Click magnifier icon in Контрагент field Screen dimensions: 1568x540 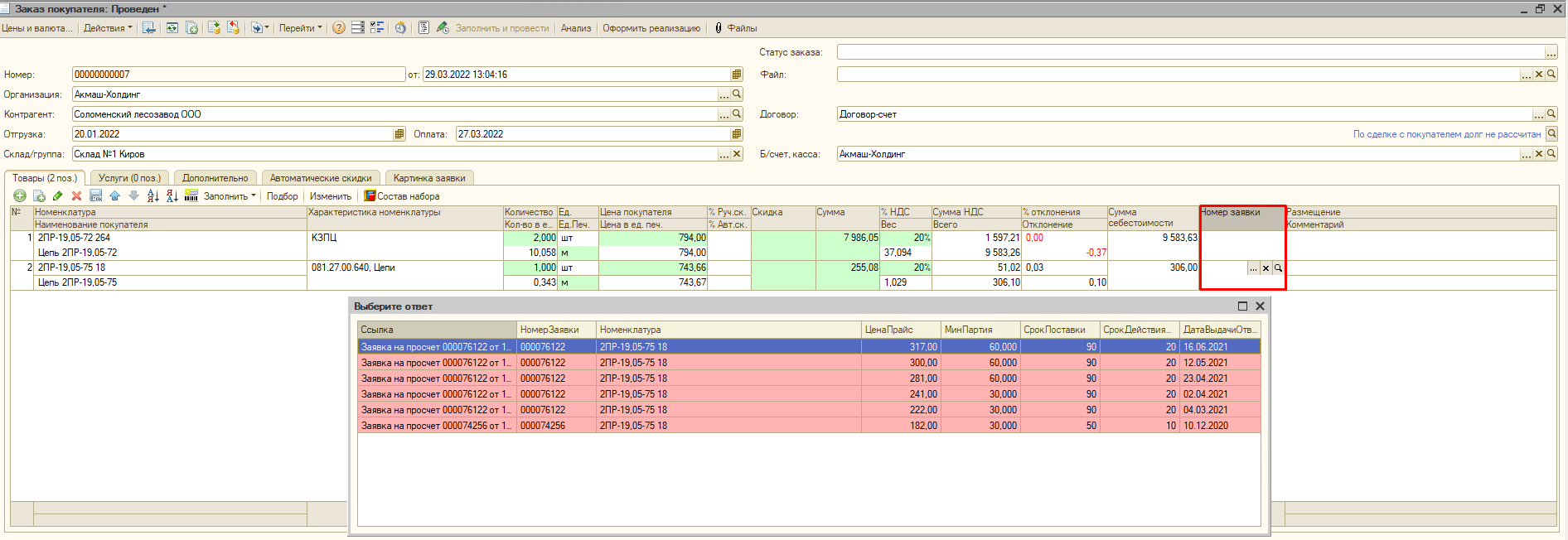click(737, 114)
